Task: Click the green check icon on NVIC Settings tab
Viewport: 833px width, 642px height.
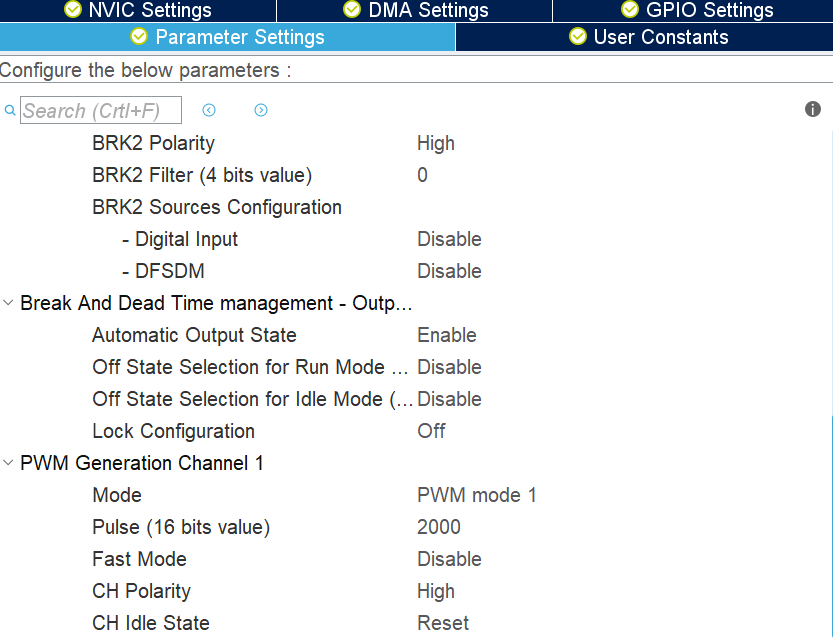Action: (73, 11)
